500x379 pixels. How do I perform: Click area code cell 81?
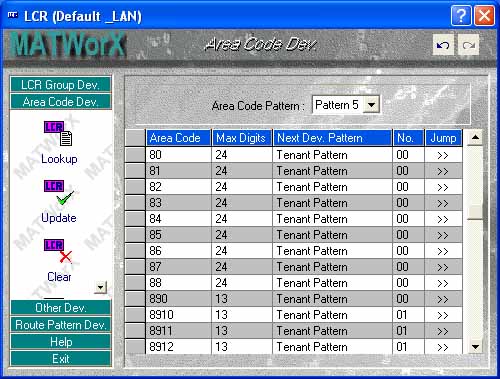[179, 171]
